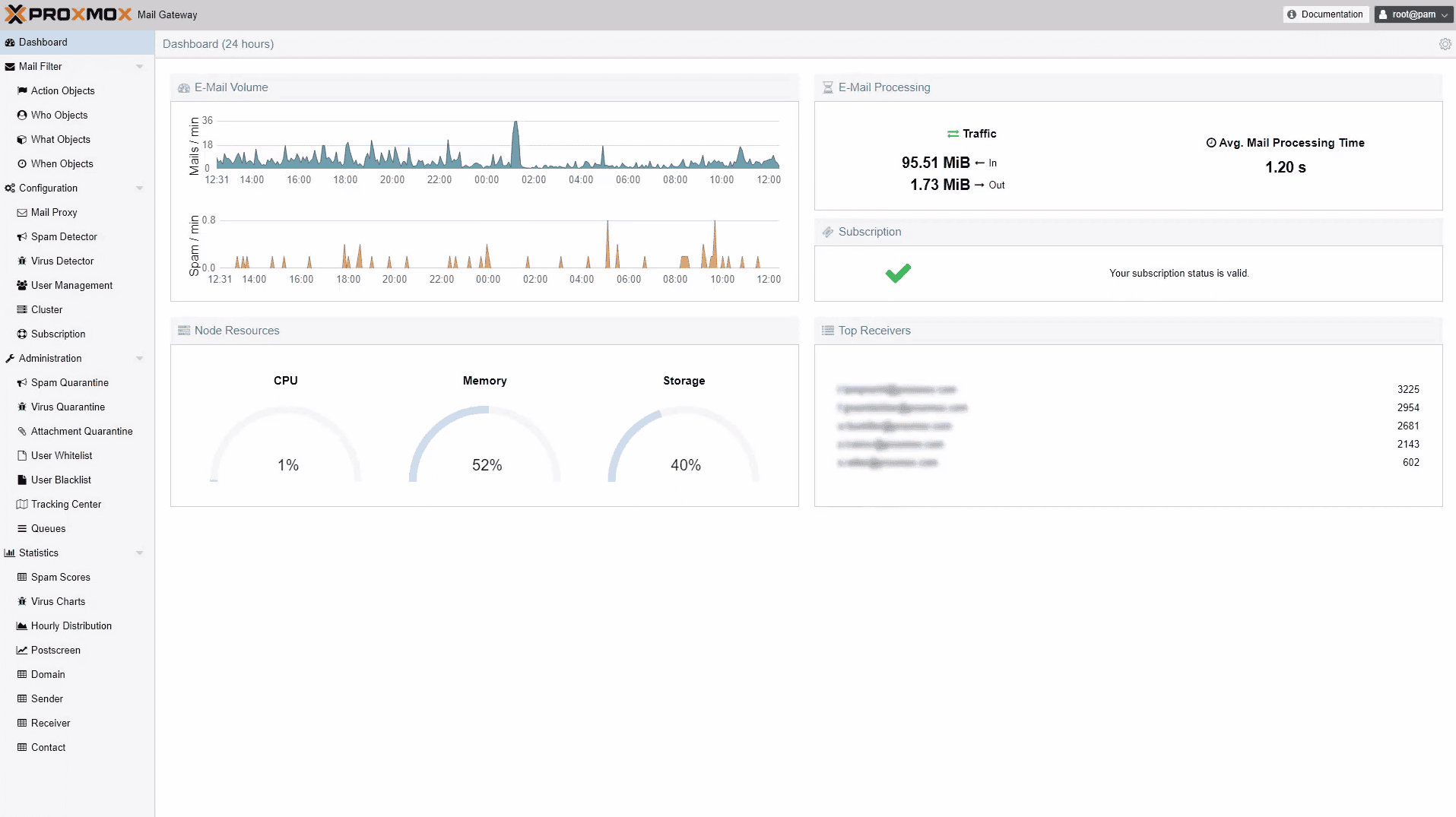Open the Documentation page
Viewport: 1456px width, 817px height.
pyautogui.click(x=1326, y=14)
